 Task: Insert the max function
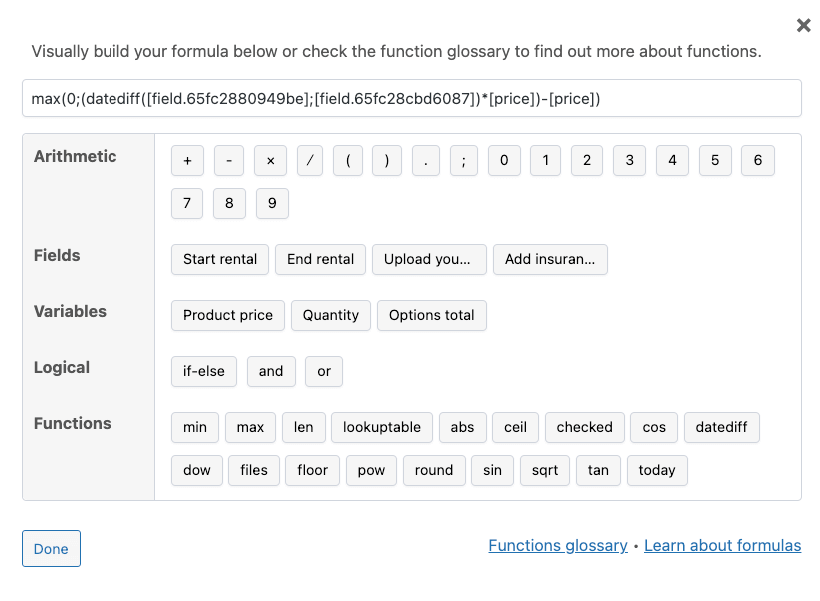click(x=250, y=427)
